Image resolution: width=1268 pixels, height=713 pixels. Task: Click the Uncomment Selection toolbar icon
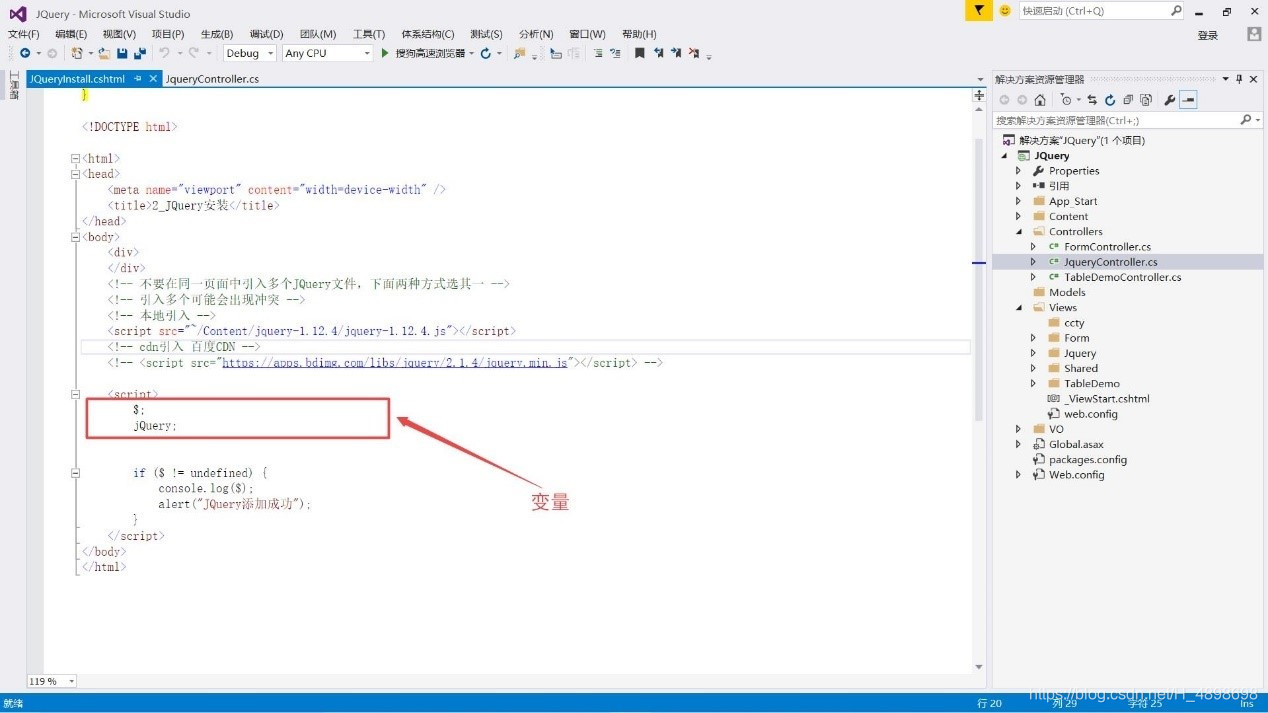(x=615, y=53)
